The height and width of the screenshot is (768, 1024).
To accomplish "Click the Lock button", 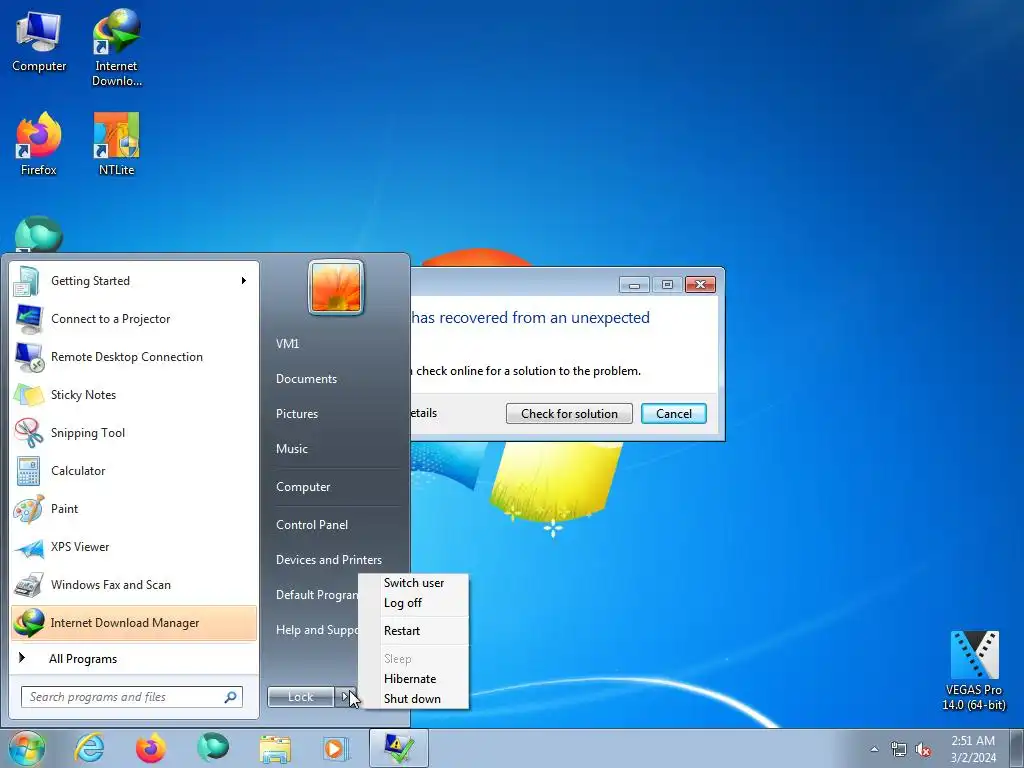I will (300, 697).
